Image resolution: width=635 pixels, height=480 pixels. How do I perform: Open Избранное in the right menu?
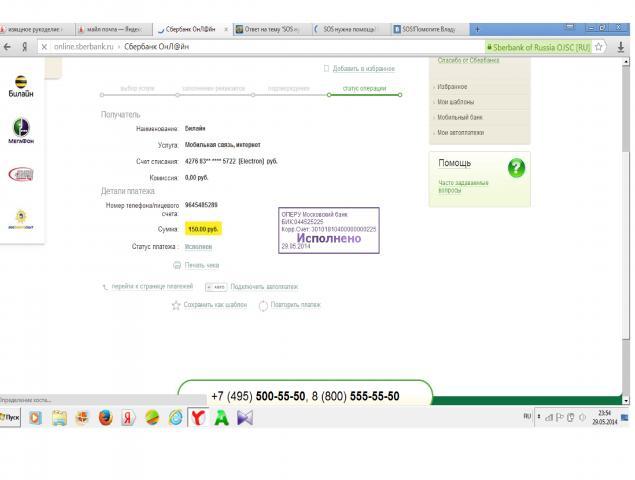click(452, 87)
